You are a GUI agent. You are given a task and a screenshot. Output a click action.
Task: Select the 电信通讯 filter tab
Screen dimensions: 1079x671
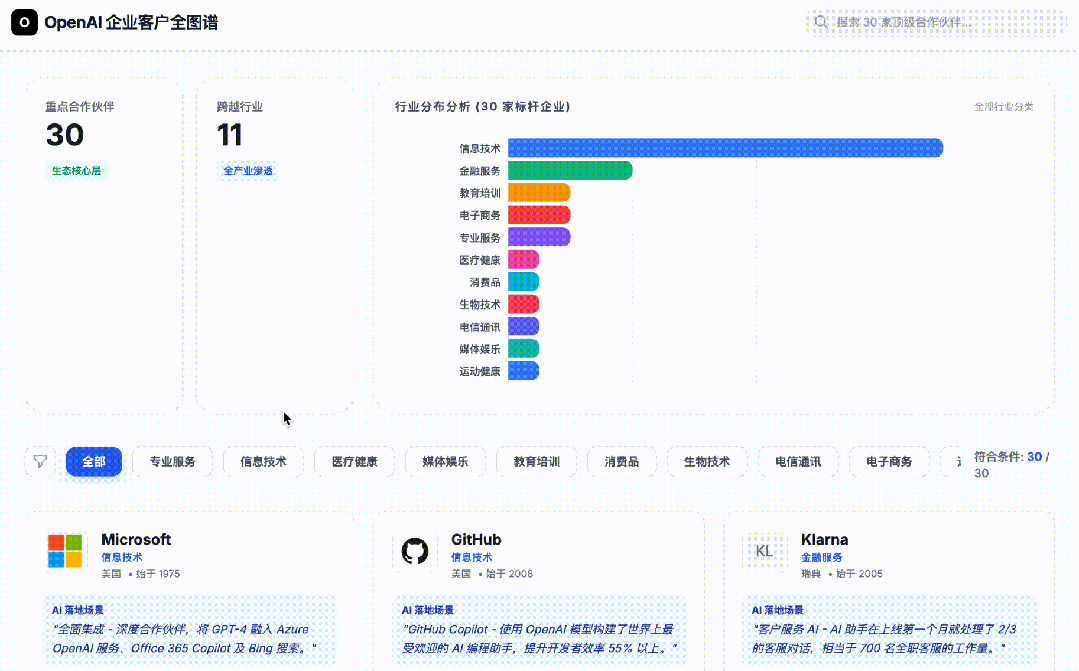point(798,462)
